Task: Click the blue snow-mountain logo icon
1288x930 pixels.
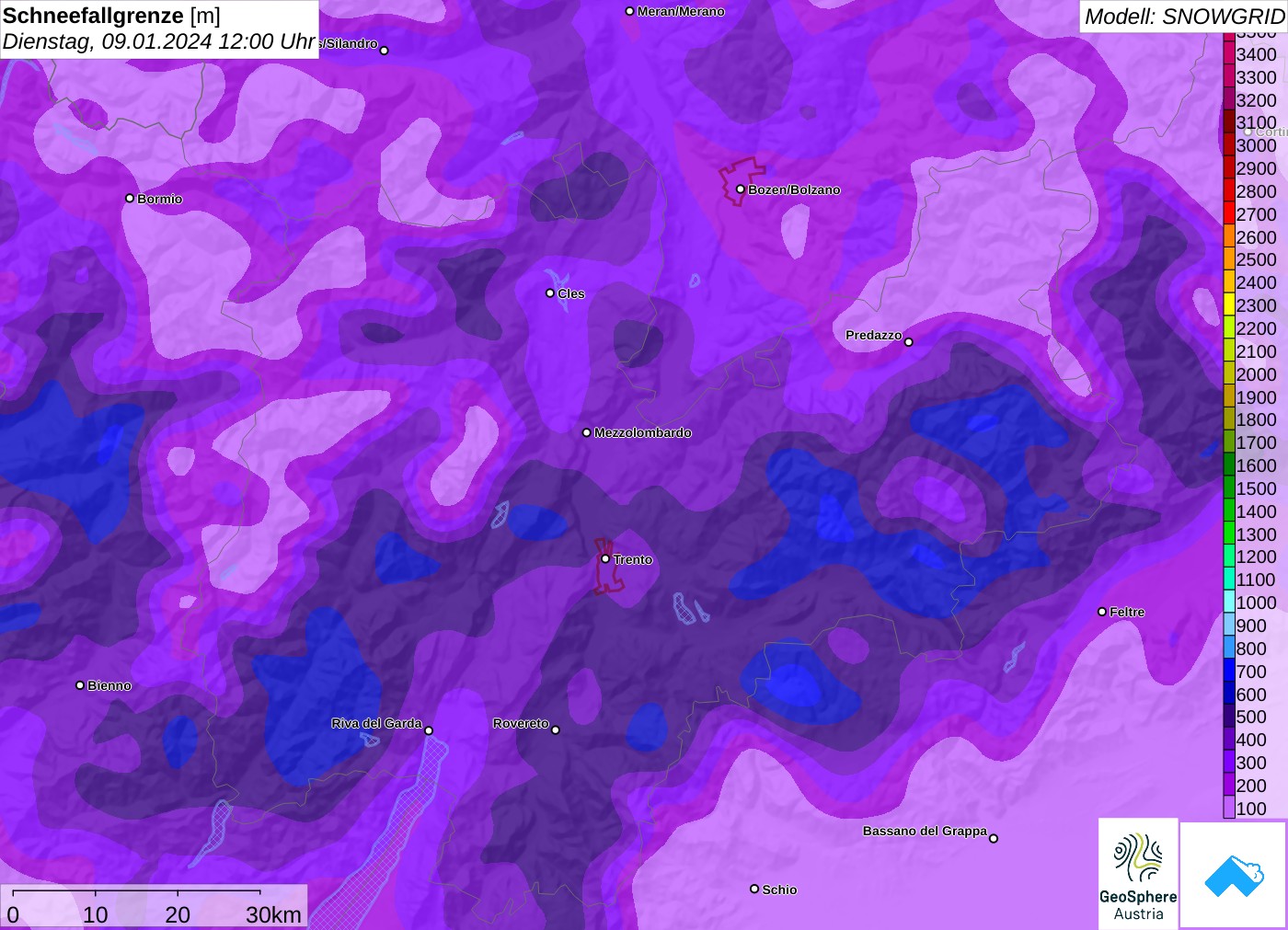Action: pyautogui.click(x=1234, y=875)
